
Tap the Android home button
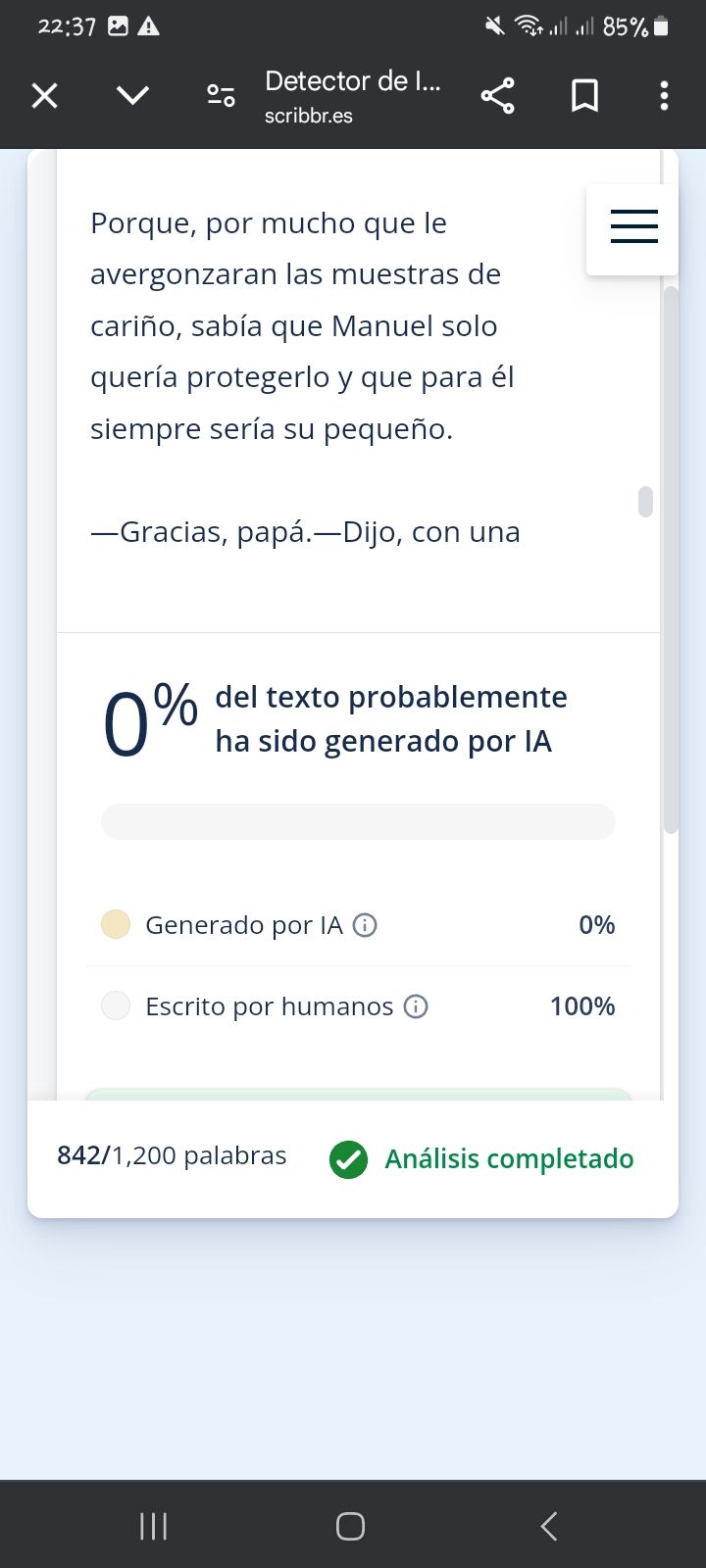pyautogui.click(x=350, y=1526)
